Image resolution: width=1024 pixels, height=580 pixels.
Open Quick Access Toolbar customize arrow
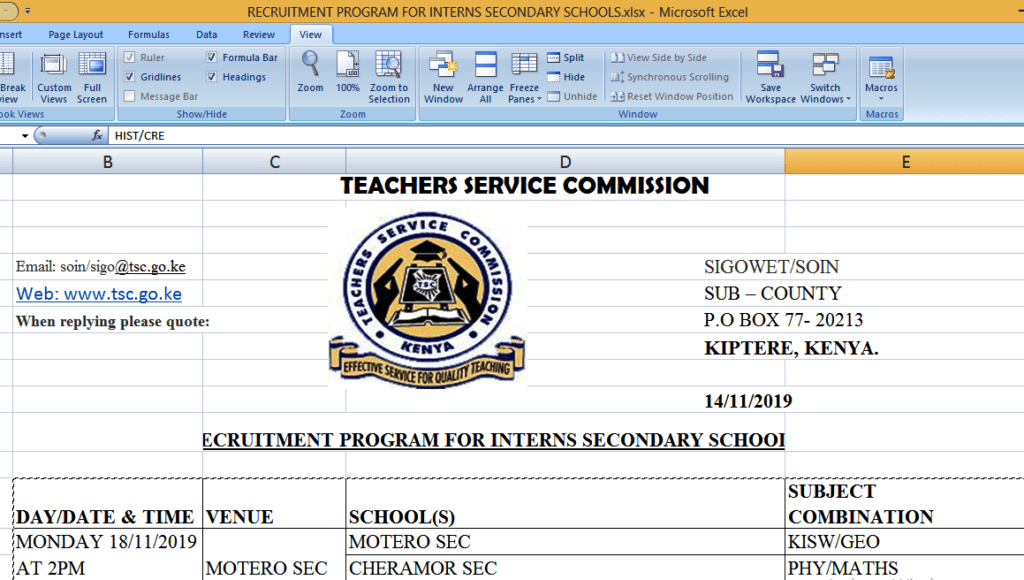[x=27, y=11]
